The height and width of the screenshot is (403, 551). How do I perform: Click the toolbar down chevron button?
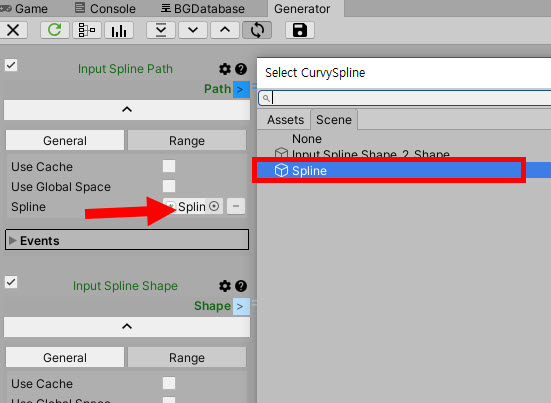193,30
